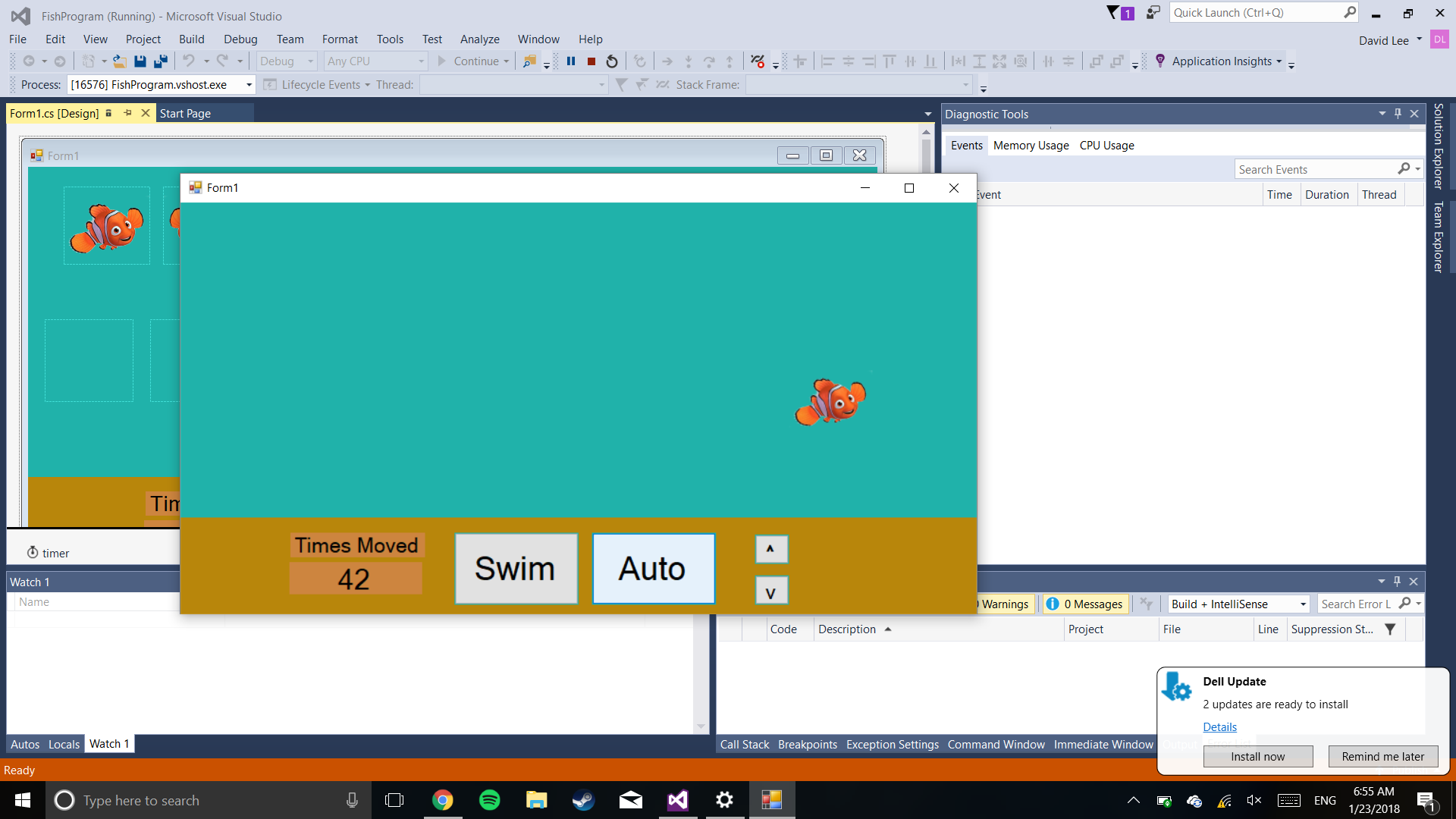Expand the Application Insights dropdown

[x=1279, y=61]
